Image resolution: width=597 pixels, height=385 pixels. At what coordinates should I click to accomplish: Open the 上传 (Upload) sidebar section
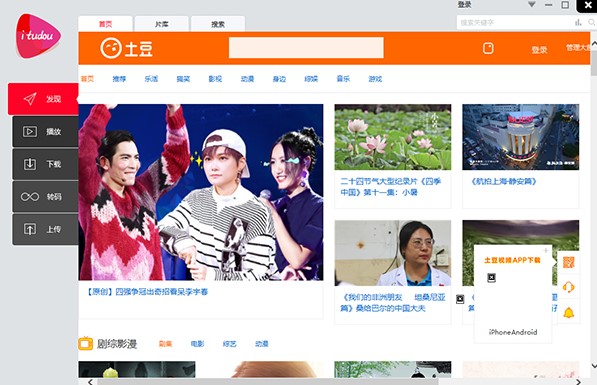click(45, 229)
